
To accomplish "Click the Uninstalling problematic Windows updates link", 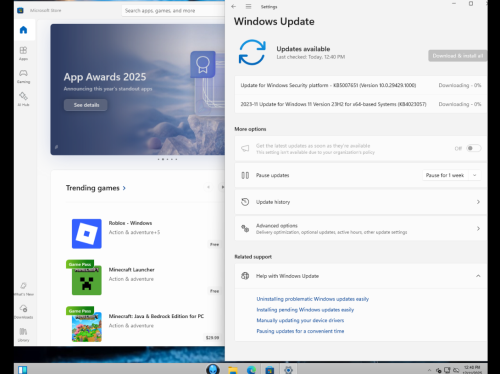I will pos(313,299).
